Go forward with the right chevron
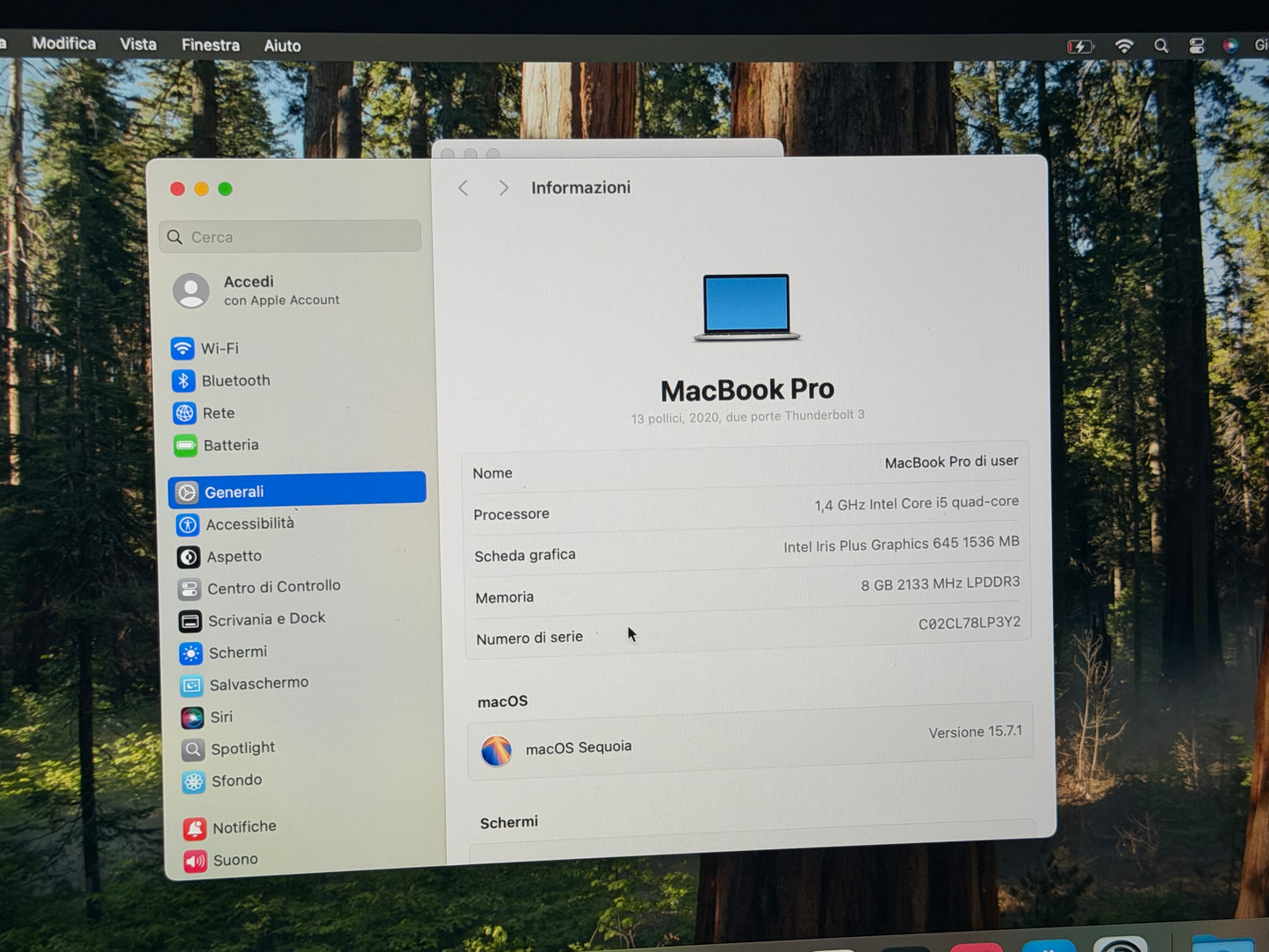 (x=503, y=188)
